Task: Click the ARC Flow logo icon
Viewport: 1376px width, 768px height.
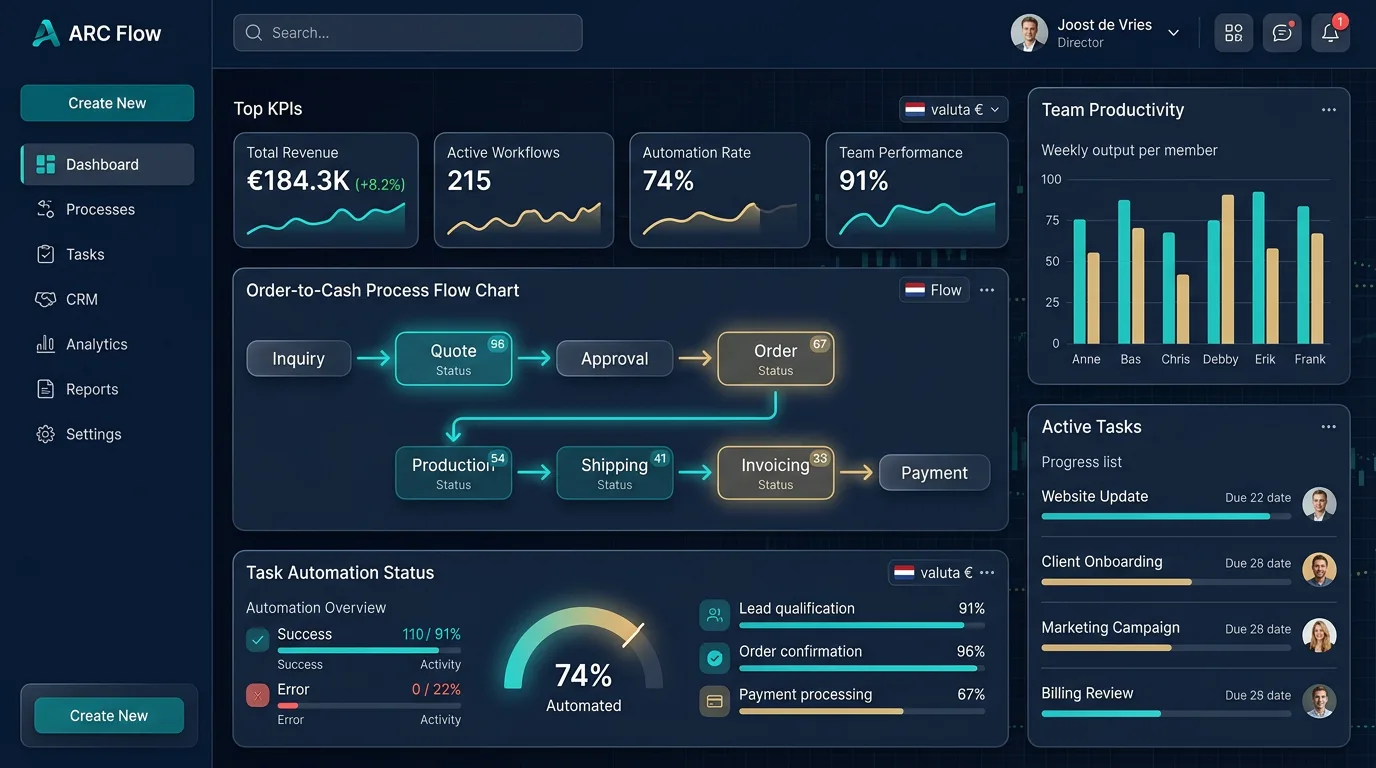Action: coord(46,33)
